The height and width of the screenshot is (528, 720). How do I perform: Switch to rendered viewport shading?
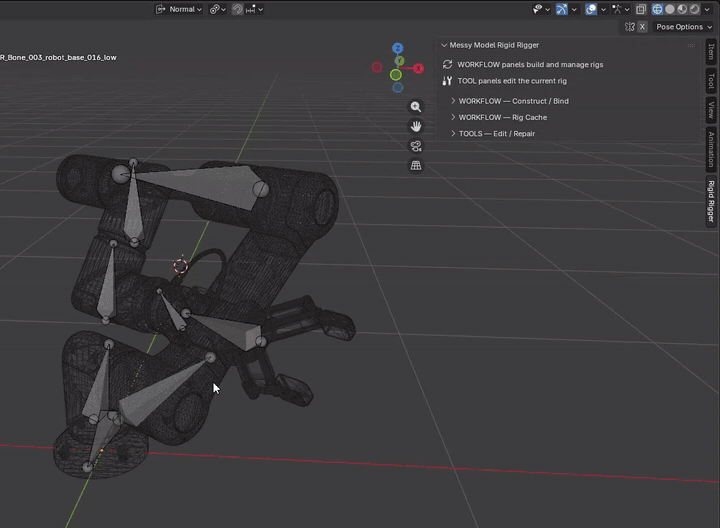695,9
